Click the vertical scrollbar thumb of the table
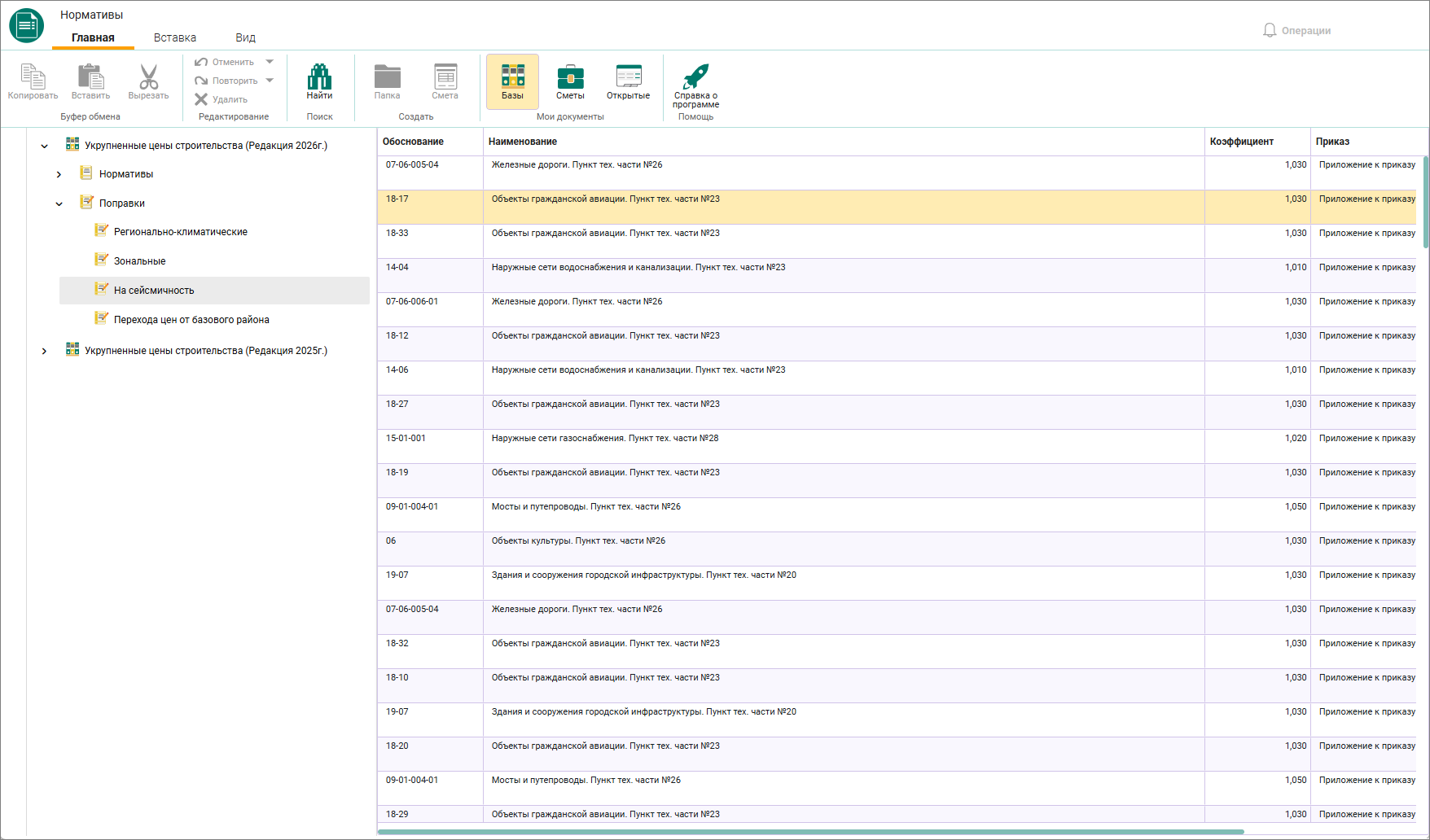The height and width of the screenshot is (840, 1430). pyautogui.click(x=1425, y=202)
